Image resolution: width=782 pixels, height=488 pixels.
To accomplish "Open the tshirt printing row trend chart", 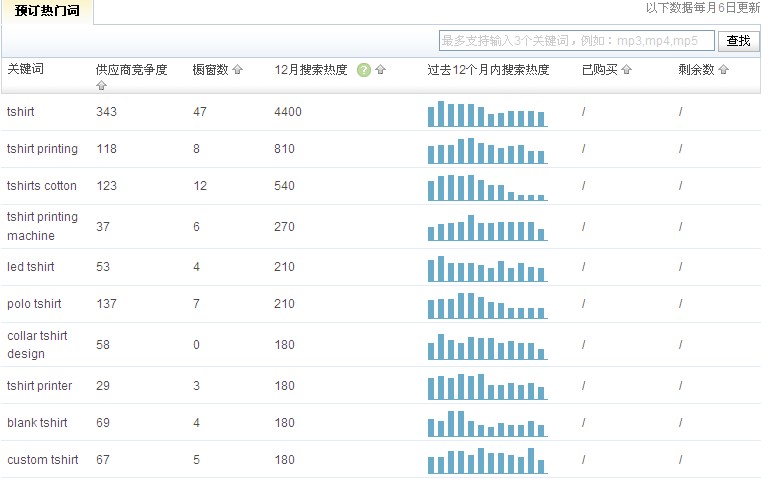I will coord(488,151).
